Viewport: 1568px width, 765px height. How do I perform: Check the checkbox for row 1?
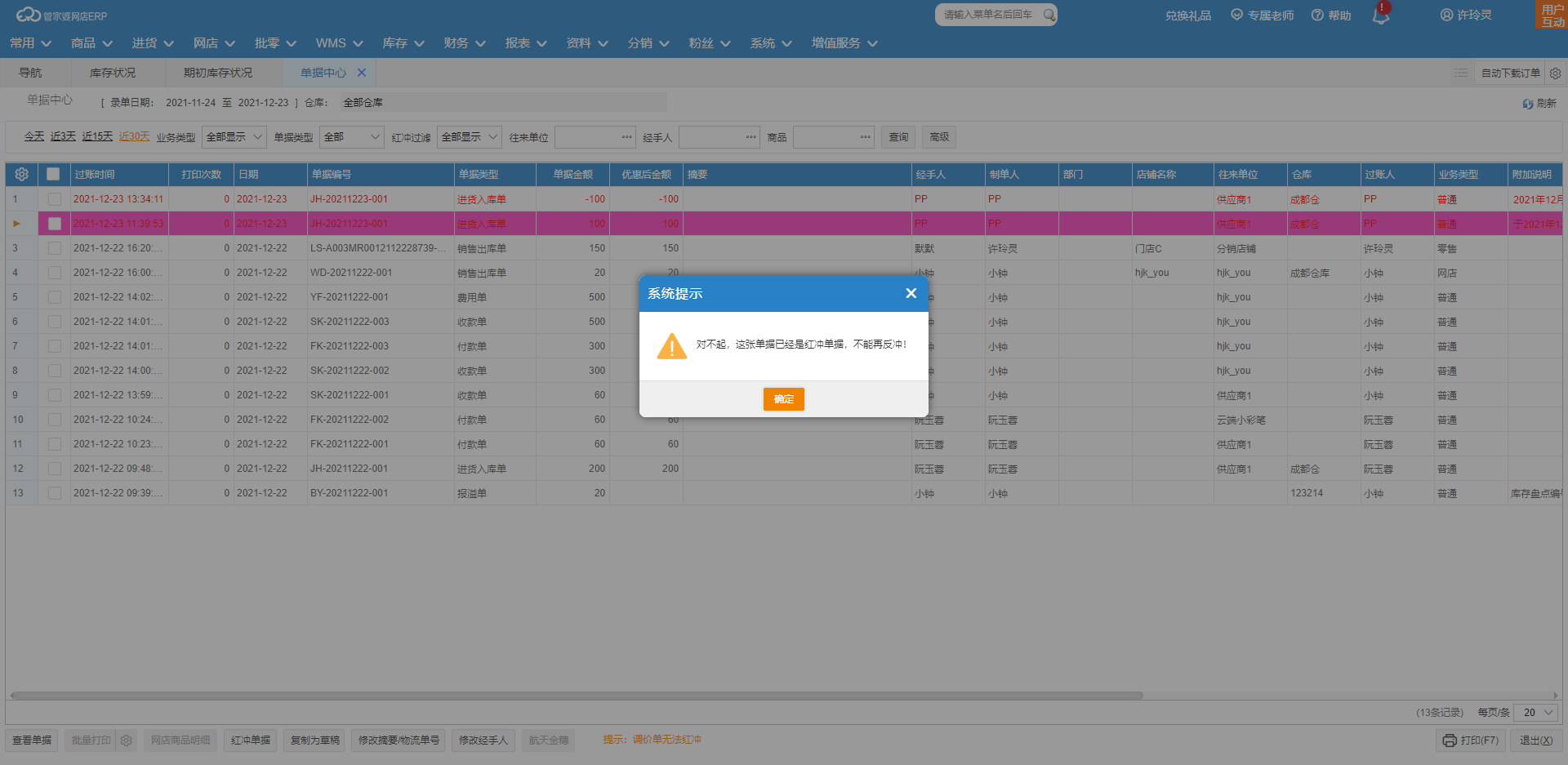tap(54, 199)
